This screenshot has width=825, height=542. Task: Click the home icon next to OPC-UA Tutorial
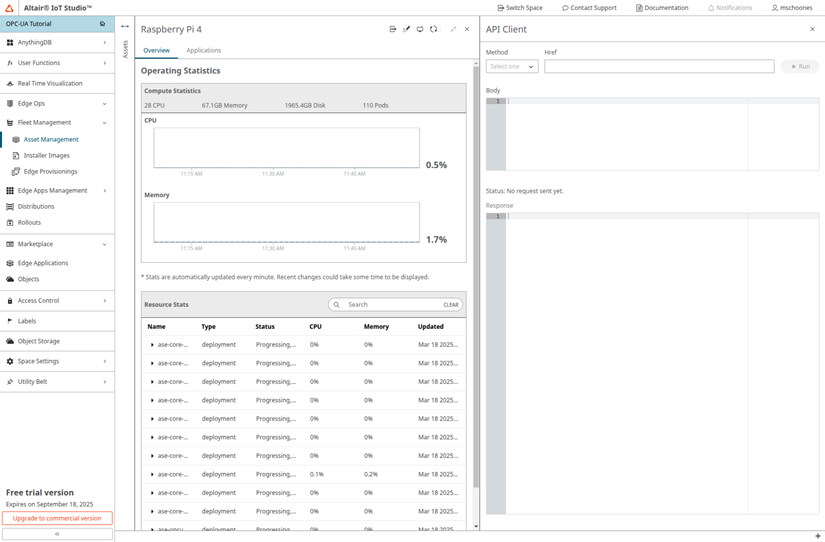[x=103, y=24]
